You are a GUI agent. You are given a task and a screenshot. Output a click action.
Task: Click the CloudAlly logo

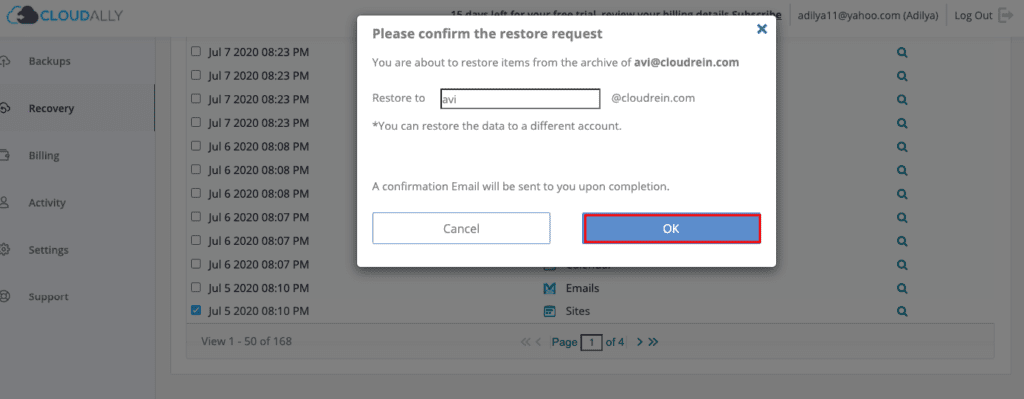[65, 15]
